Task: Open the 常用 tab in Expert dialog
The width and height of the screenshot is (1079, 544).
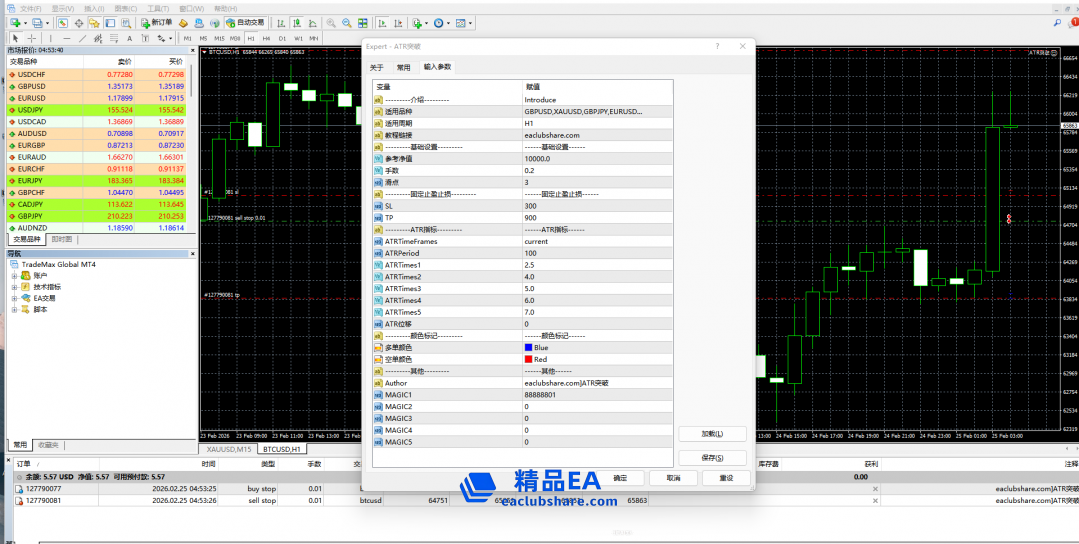Action: [x=403, y=67]
